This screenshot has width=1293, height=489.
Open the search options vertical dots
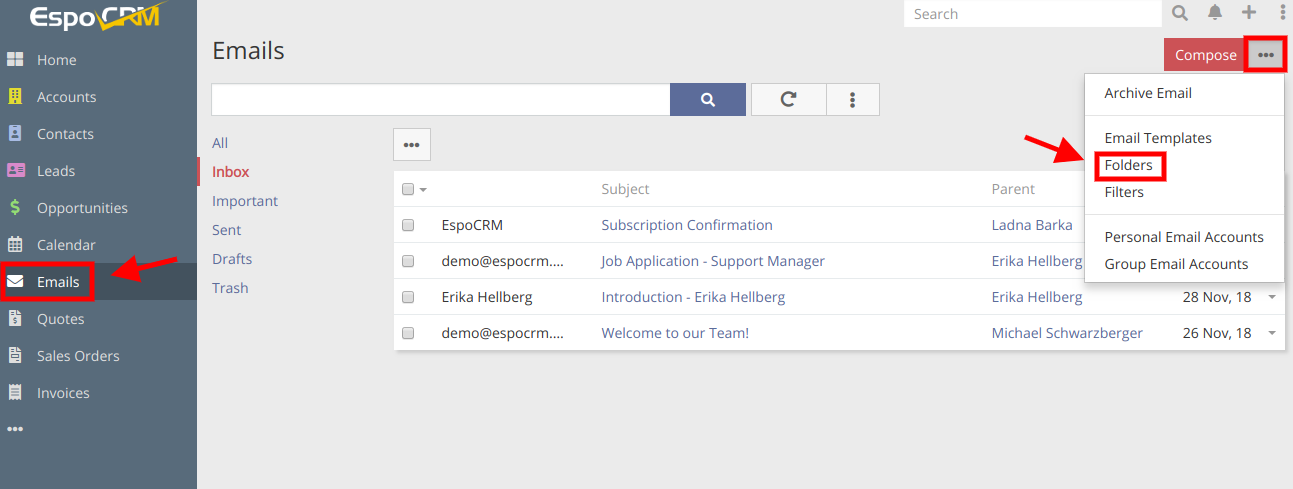pyautogui.click(x=853, y=99)
